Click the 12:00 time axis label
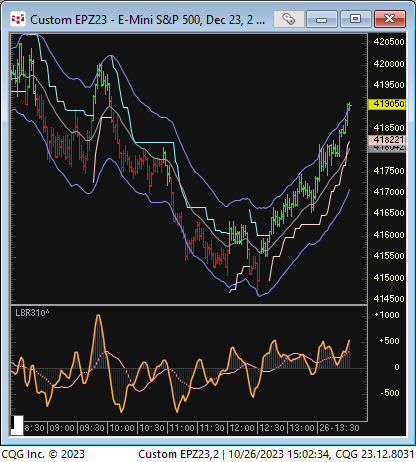This screenshot has width=416, height=462. click(242, 428)
